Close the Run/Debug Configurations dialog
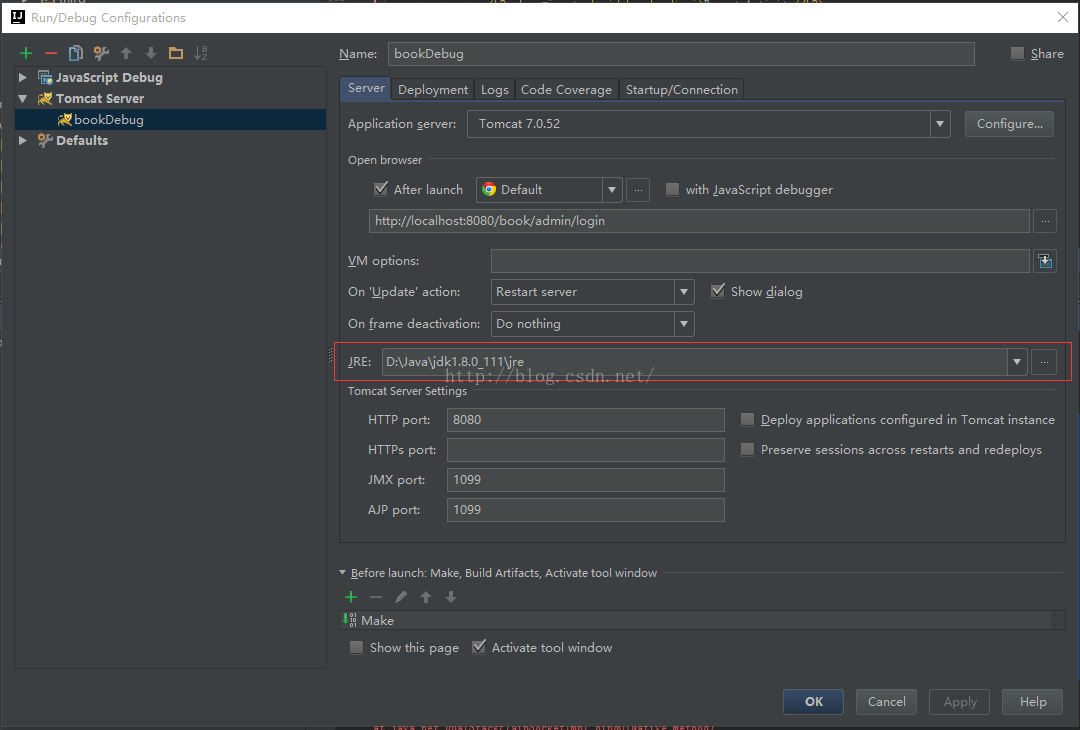Viewport: 1080px width, 730px height. pos(1063,17)
